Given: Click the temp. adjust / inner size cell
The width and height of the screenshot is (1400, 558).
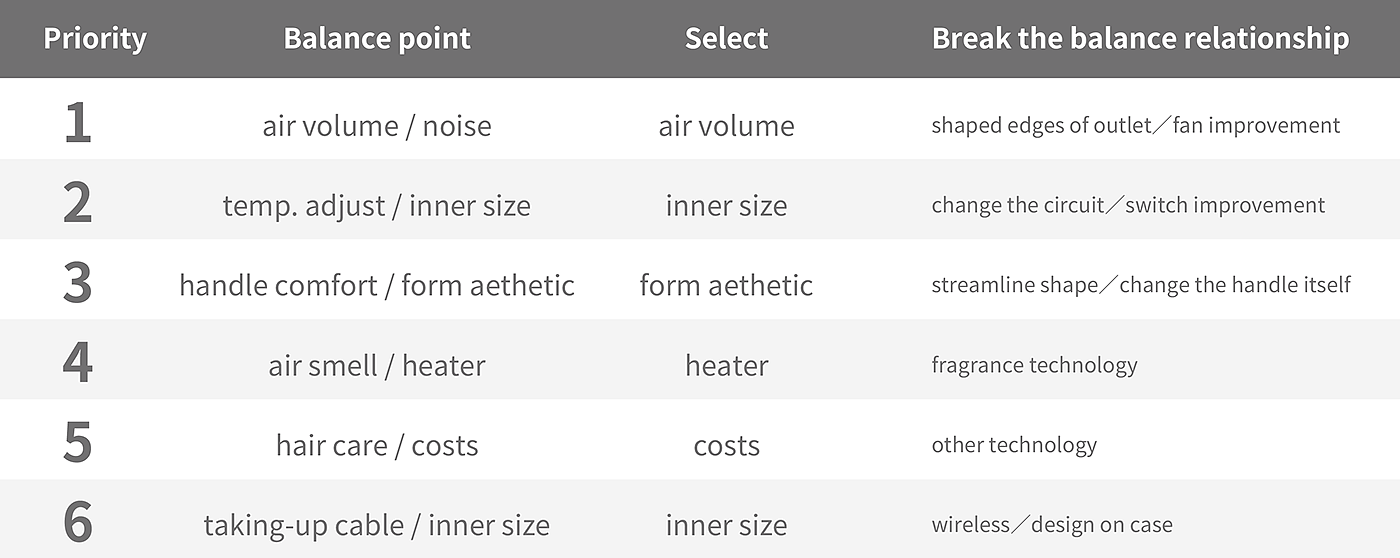Looking at the screenshot, I should pyautogui.click(x=377, y=206).
